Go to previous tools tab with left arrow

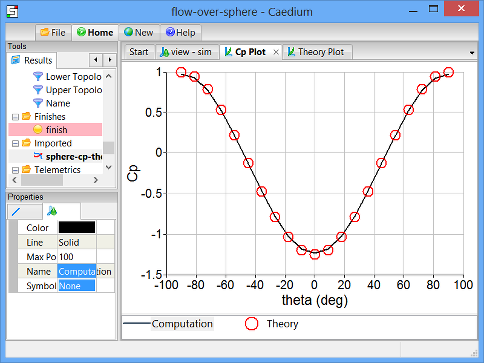96,60
